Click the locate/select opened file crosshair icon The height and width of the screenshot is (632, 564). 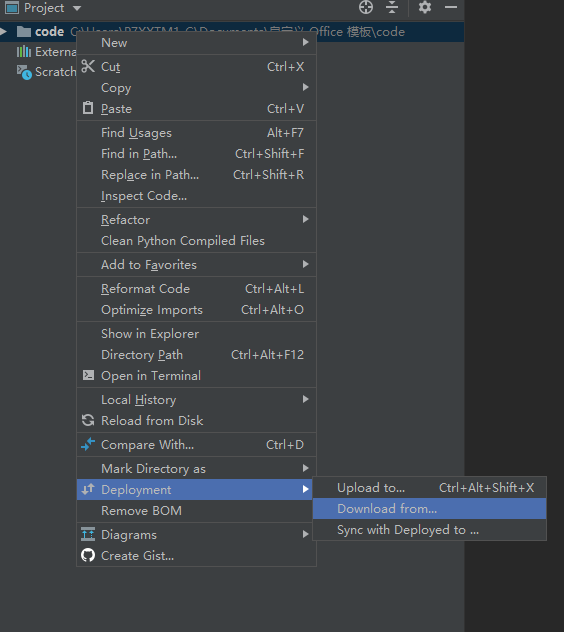366,7
